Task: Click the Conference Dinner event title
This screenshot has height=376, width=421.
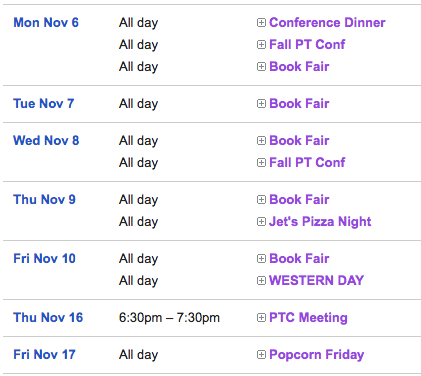Action: tap(327, 23)
